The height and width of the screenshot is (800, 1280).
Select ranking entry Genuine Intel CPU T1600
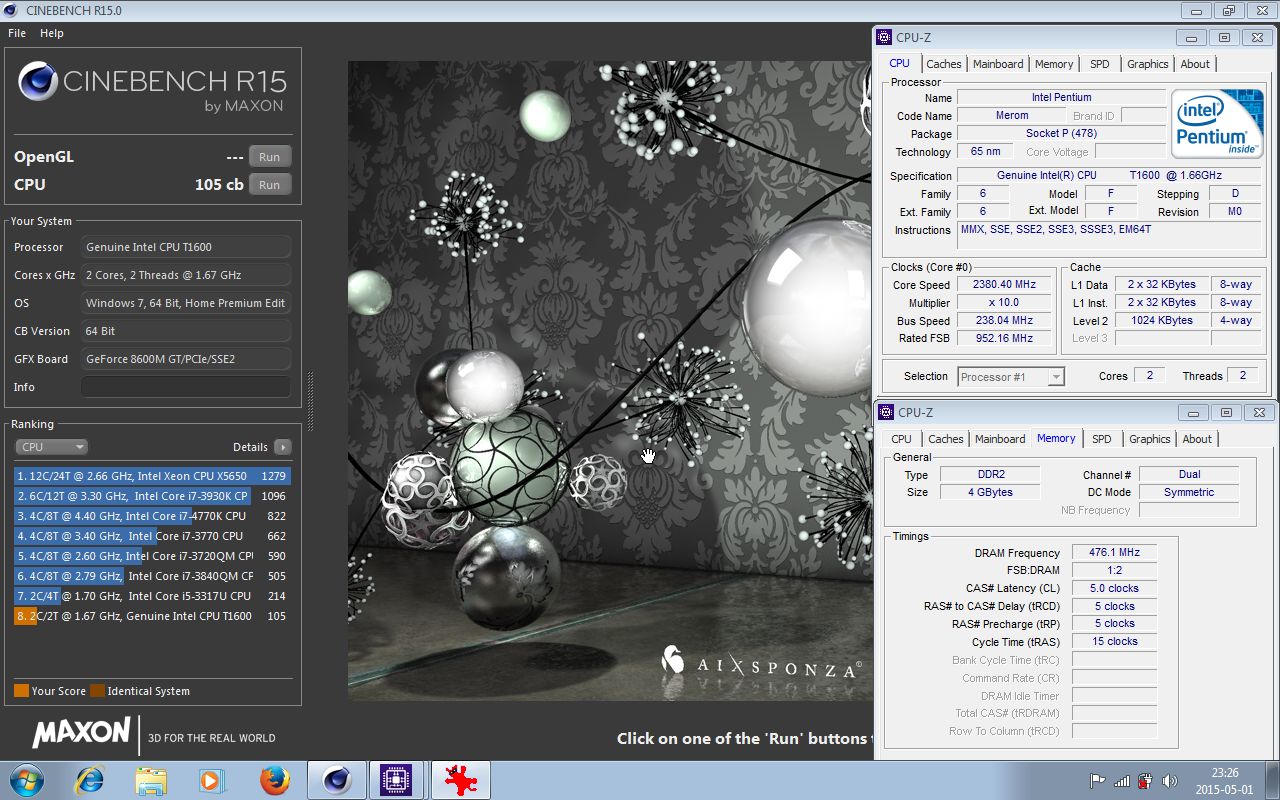point(152,616)
